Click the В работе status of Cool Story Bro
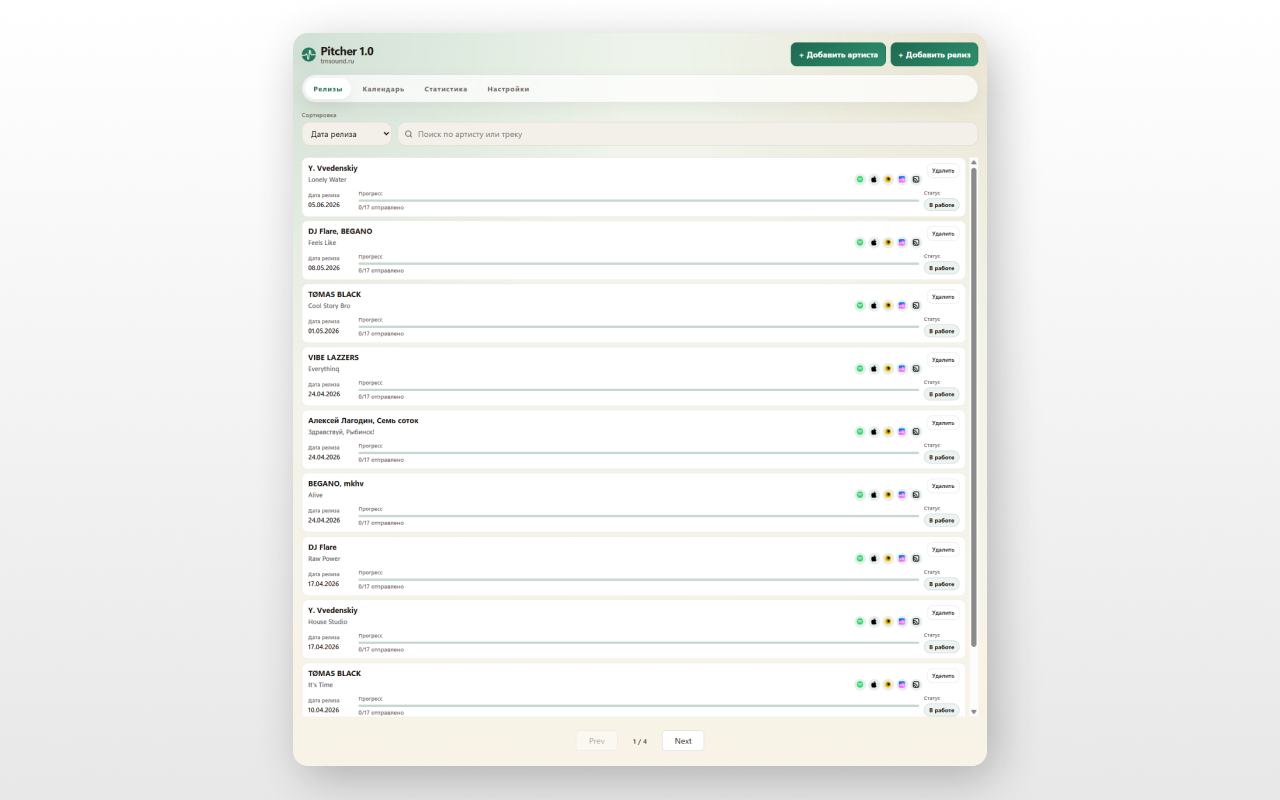Viewport: 1280px width, 800px height. coord(941,331)
